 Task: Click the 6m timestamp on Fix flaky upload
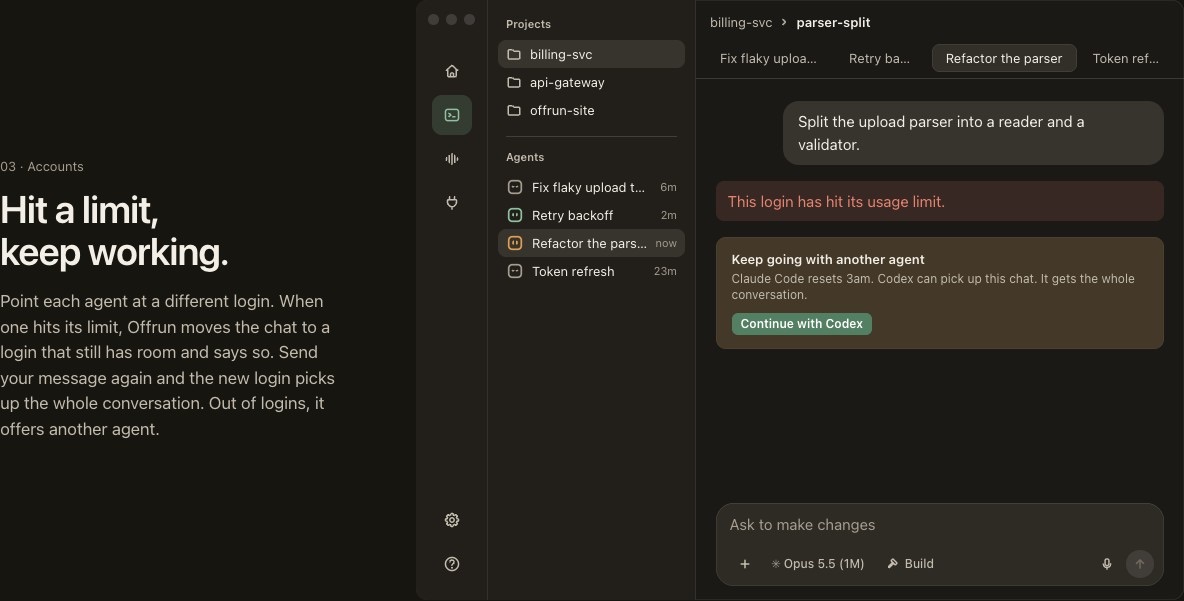668,187
